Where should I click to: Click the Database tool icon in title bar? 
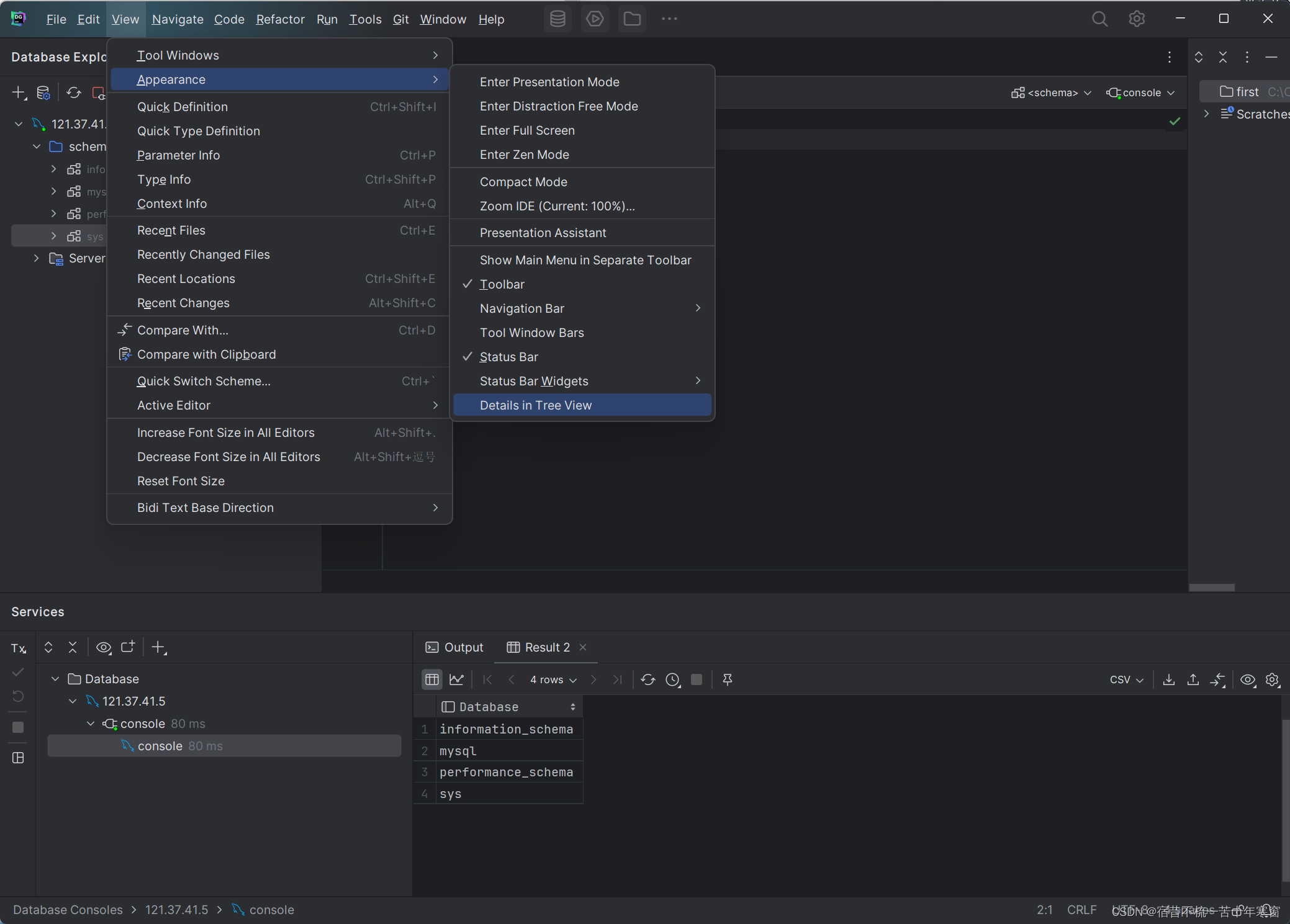pos(557,19)
